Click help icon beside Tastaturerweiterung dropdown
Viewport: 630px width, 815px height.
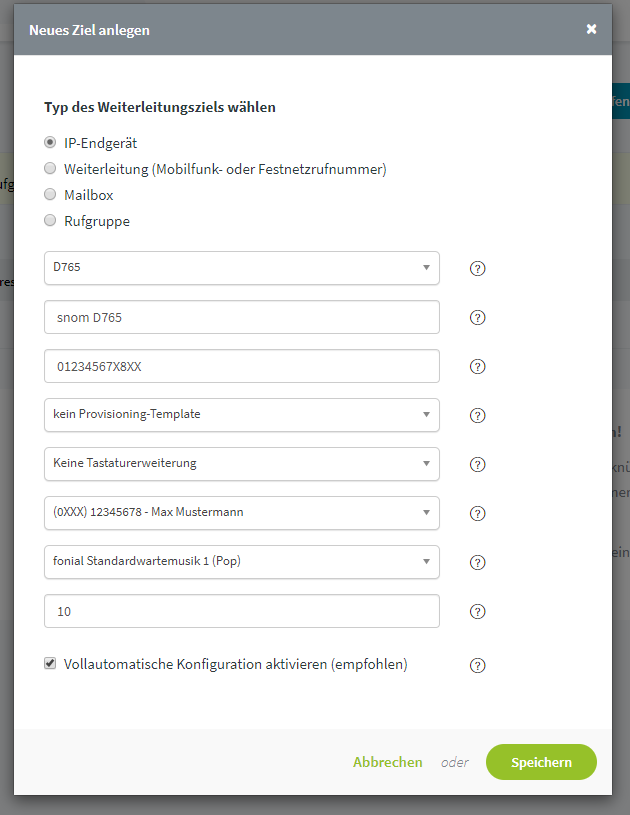coord(477,464)
